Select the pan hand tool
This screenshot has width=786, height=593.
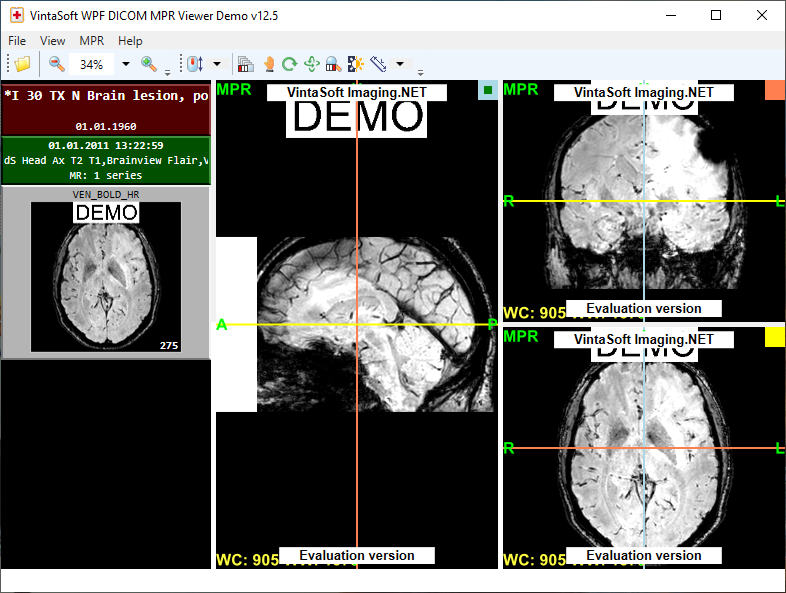268,64
